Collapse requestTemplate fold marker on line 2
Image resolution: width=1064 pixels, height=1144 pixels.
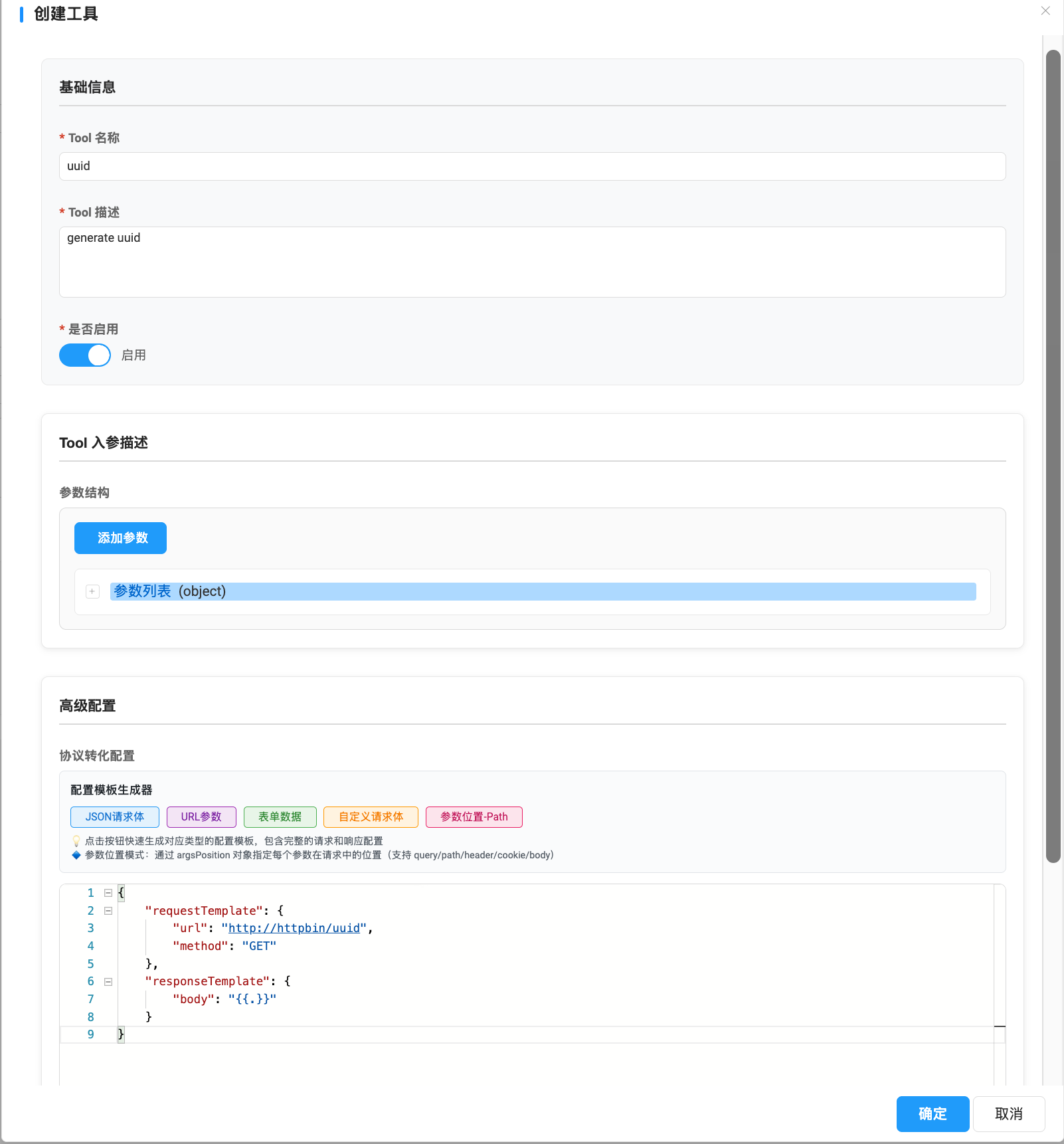[108, 911]
